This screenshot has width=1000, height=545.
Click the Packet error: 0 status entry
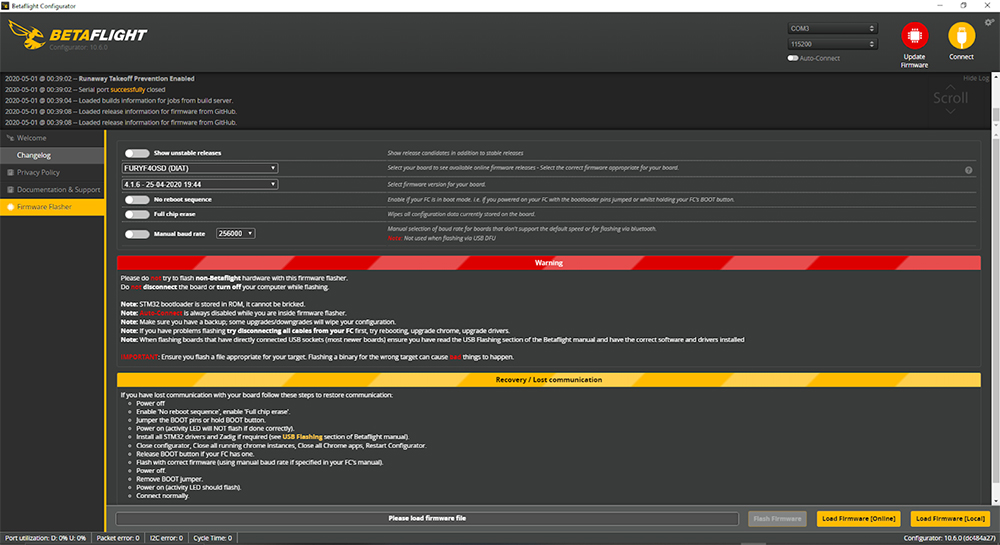(x=118, y=538)
